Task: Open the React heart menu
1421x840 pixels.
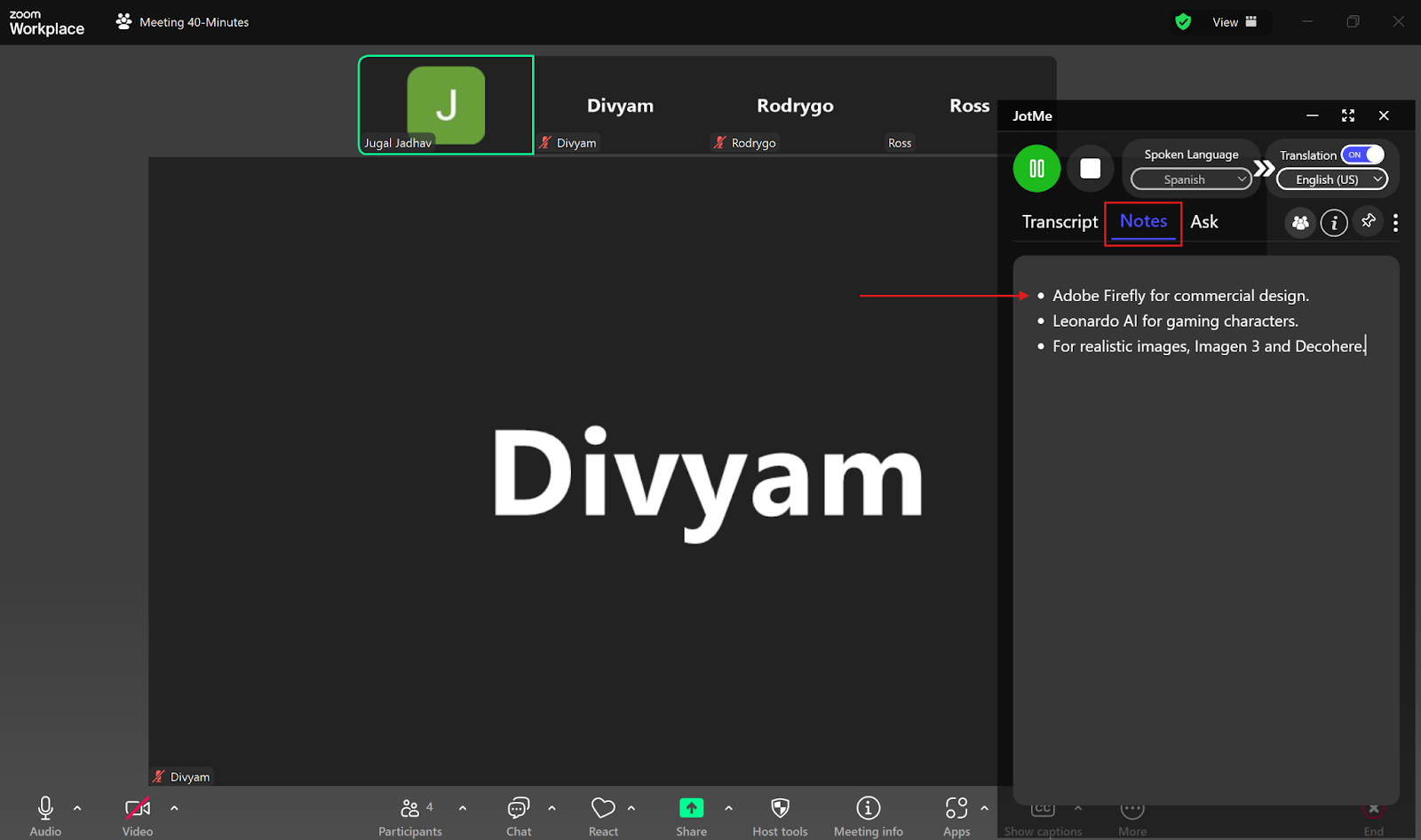Action: click(603, 808)
